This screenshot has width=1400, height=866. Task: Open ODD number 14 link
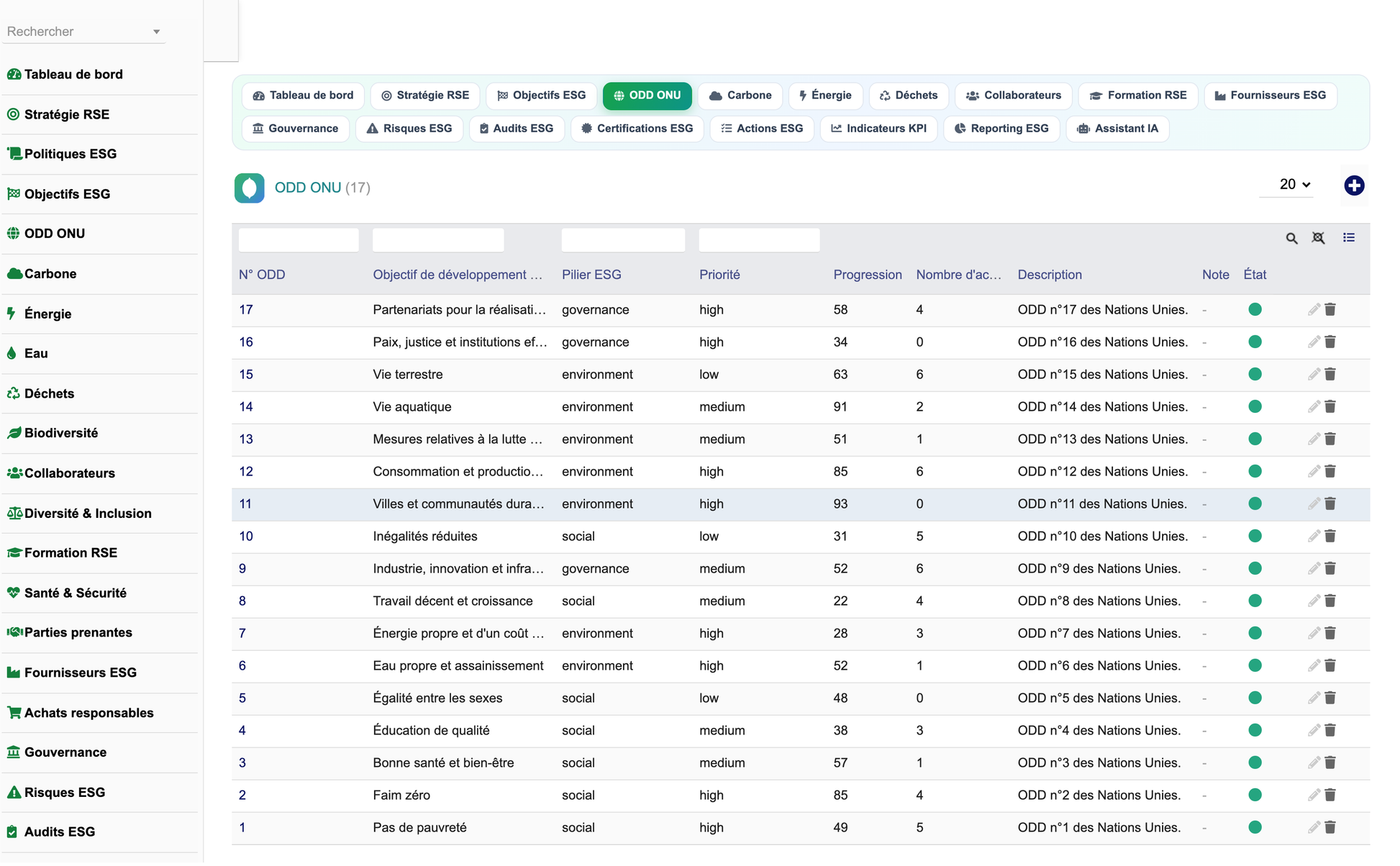click(x=246, y=407)
